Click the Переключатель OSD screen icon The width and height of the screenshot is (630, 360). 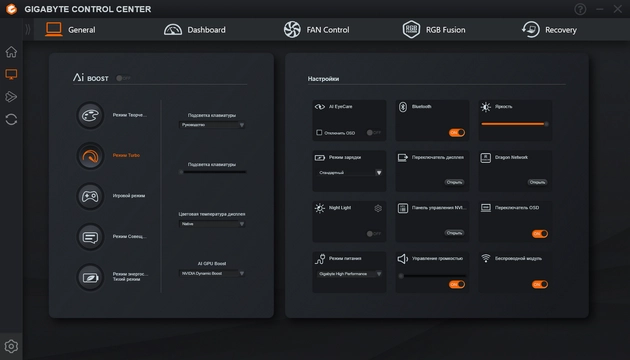(x=486, y=208)
